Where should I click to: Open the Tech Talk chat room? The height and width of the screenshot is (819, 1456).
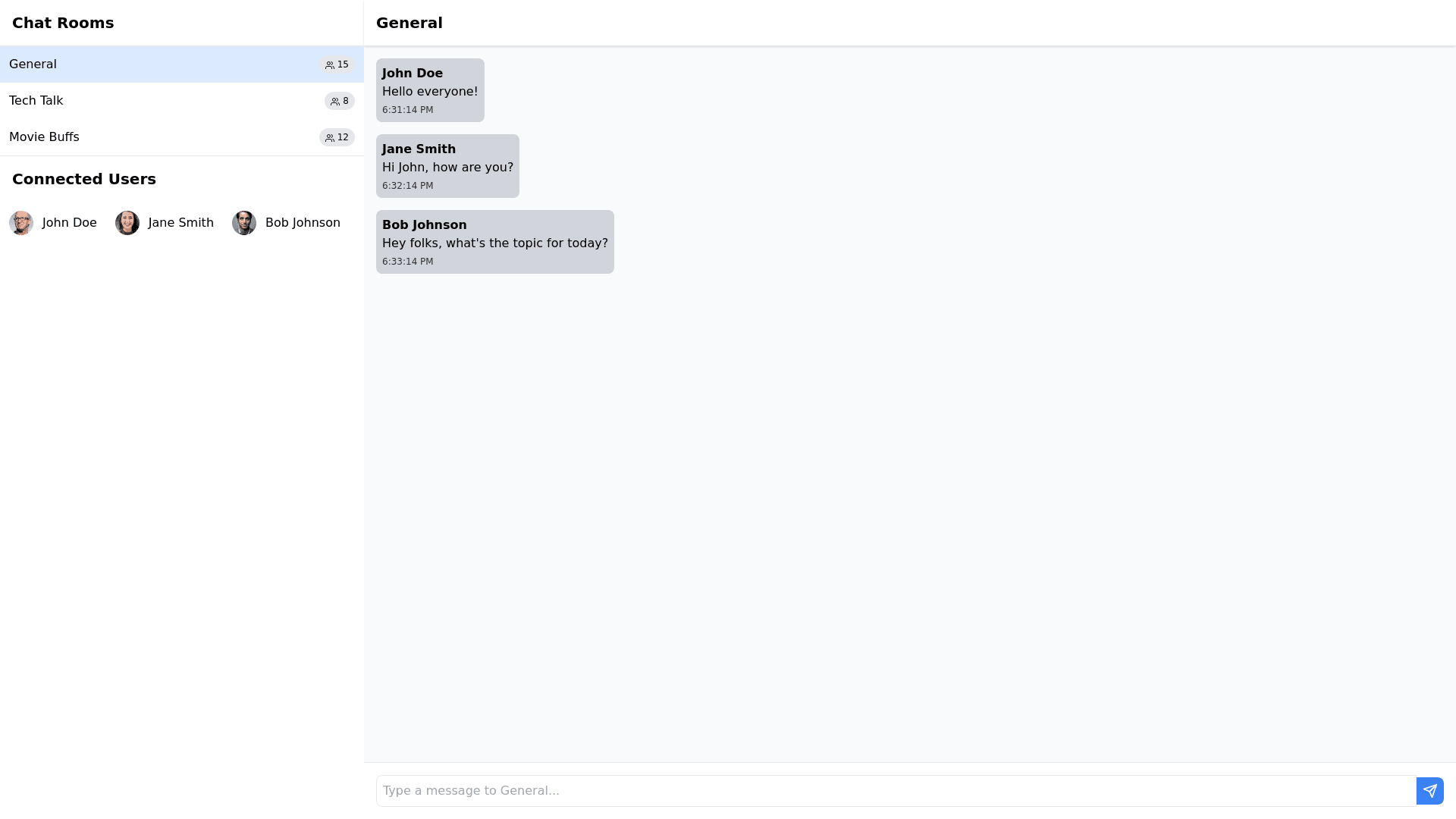[36, 101]
